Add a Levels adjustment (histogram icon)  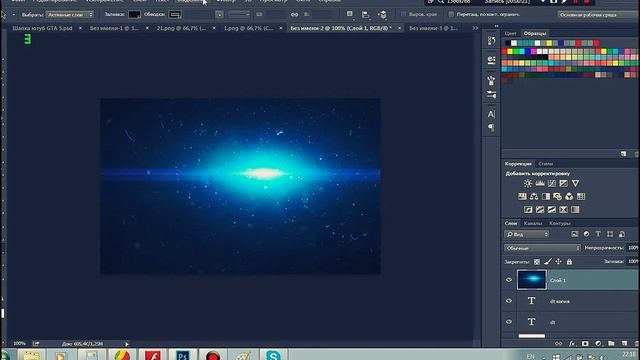click(540, 183)
